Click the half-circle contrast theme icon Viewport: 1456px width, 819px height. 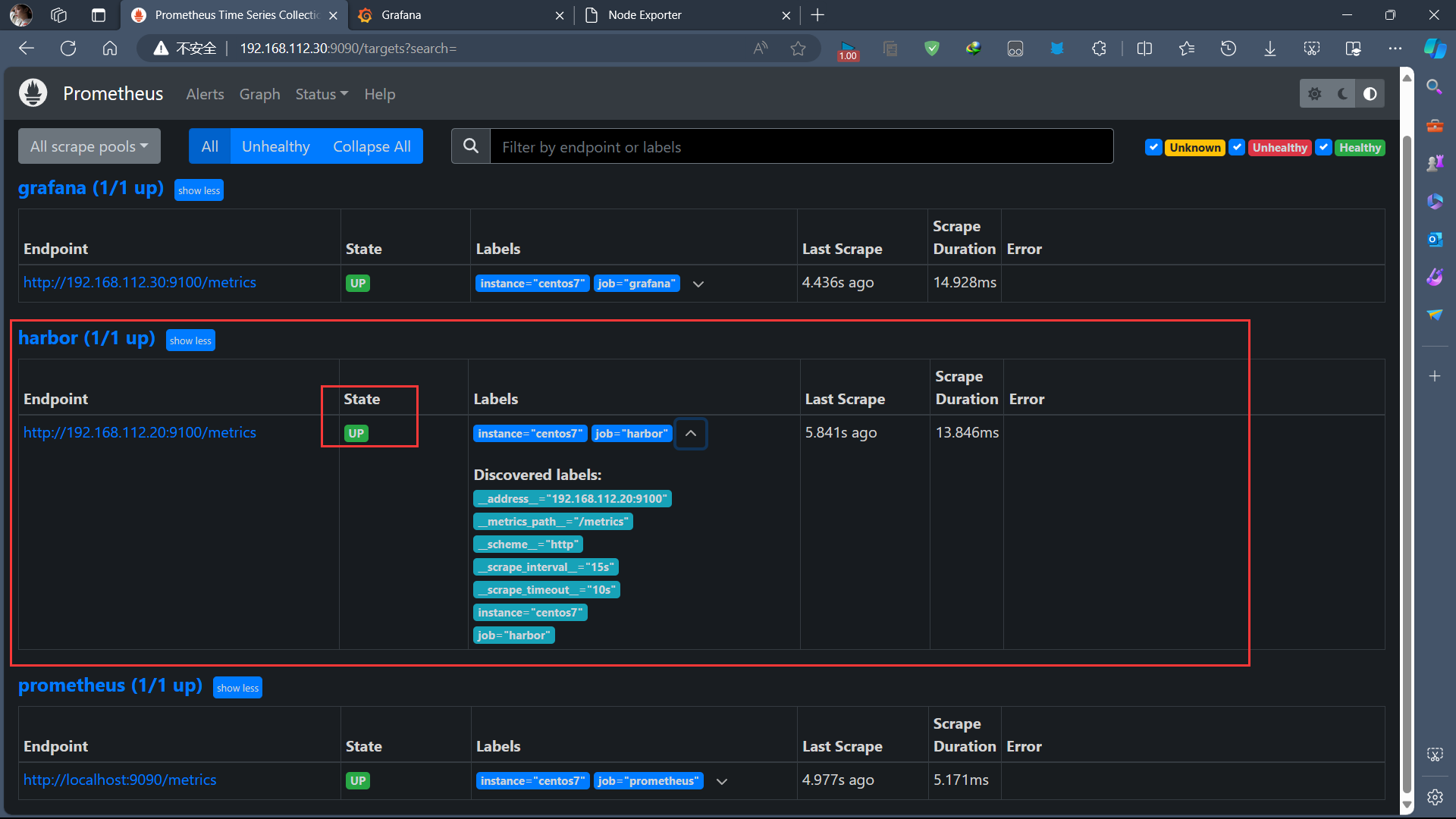click(1370, 94)
